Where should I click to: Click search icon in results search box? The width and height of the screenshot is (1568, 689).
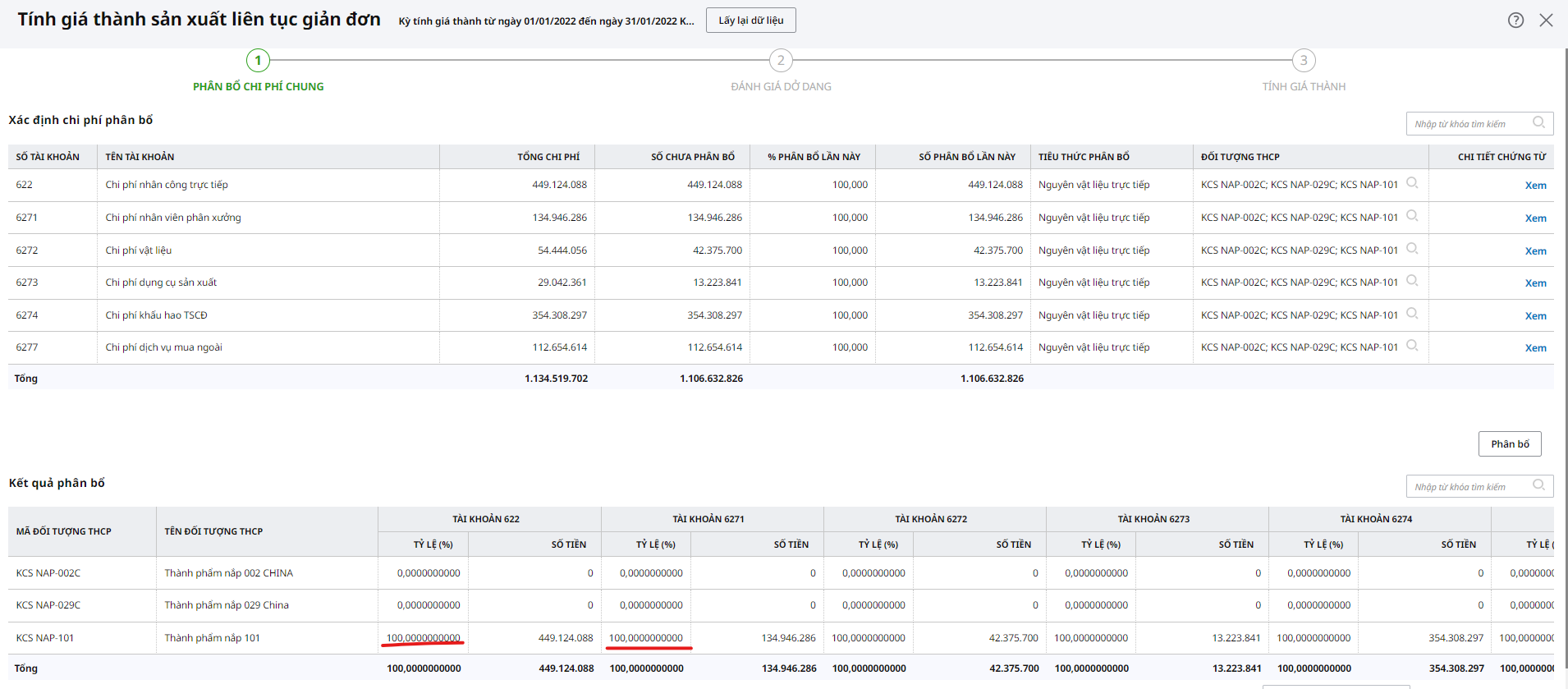click(1538, 486)
